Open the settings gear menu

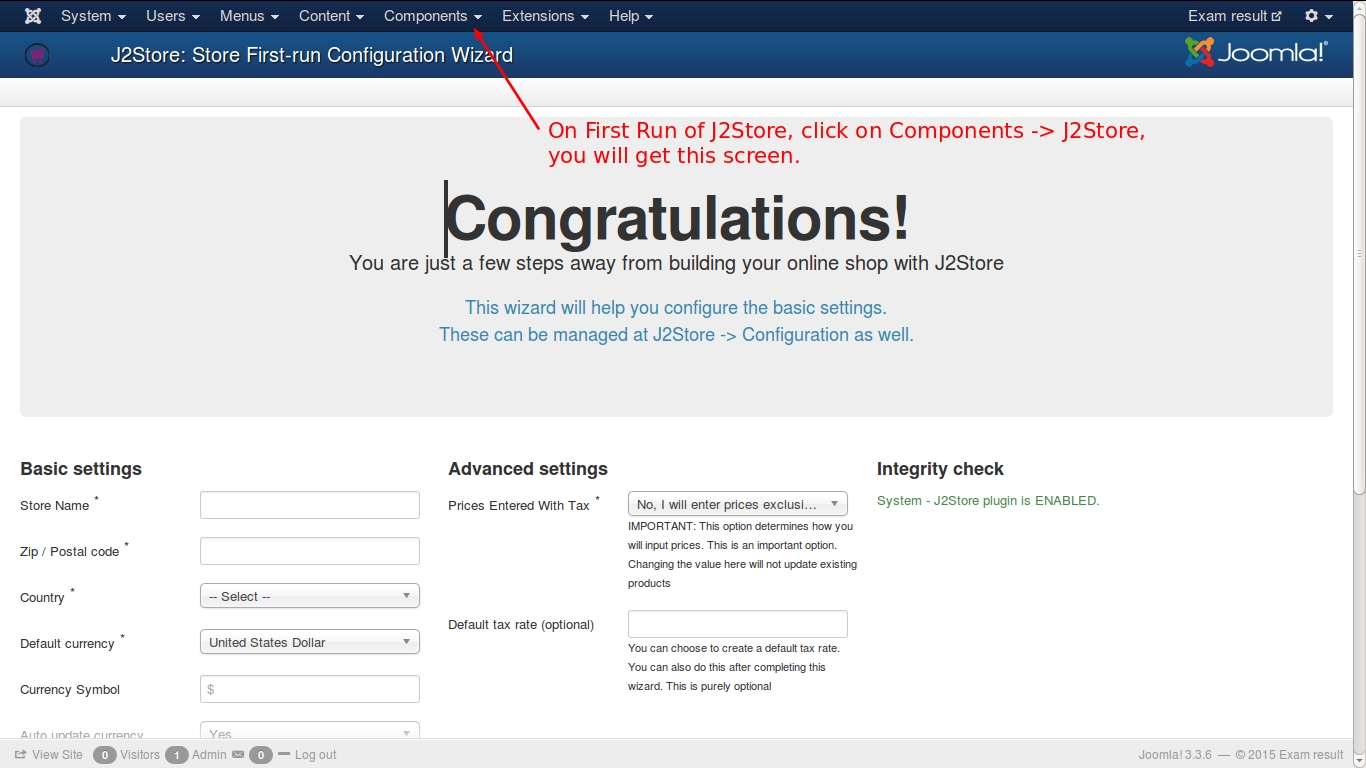(x=1318, y=16)
